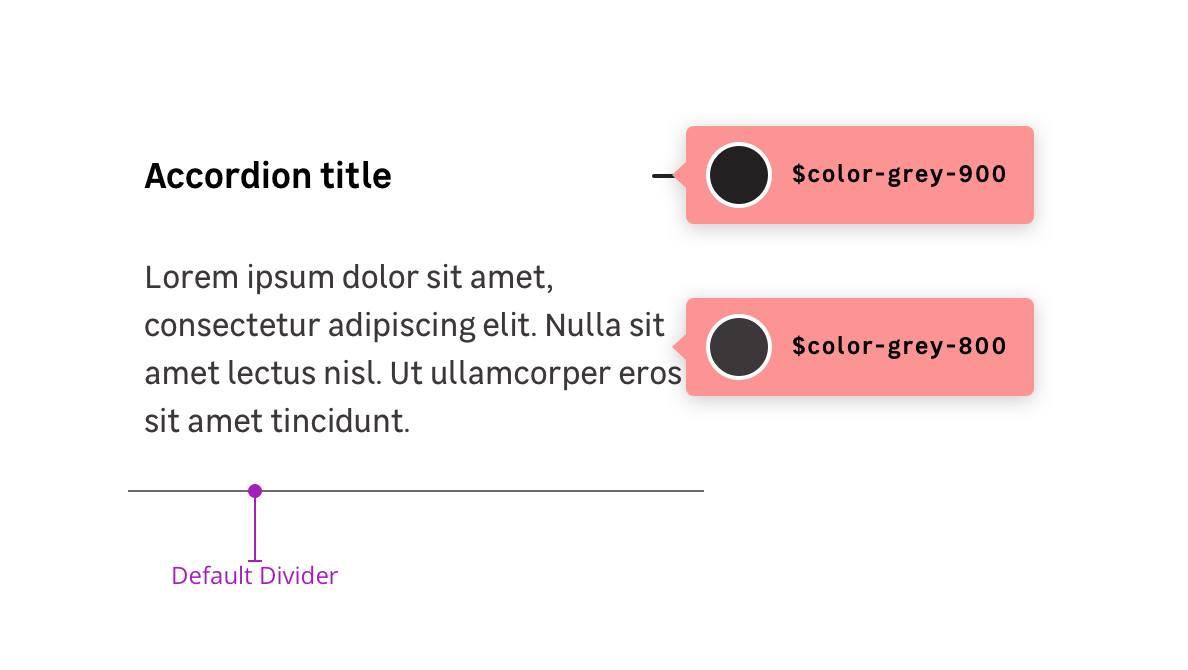The image size is (1188, 670).
Task: Click the T-shaped end of purple annotation line
Action: (x=255, y=560)
